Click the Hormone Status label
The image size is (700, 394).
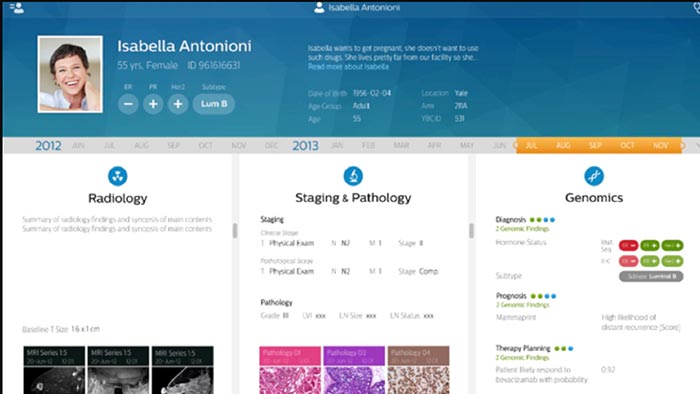point(521,242)
